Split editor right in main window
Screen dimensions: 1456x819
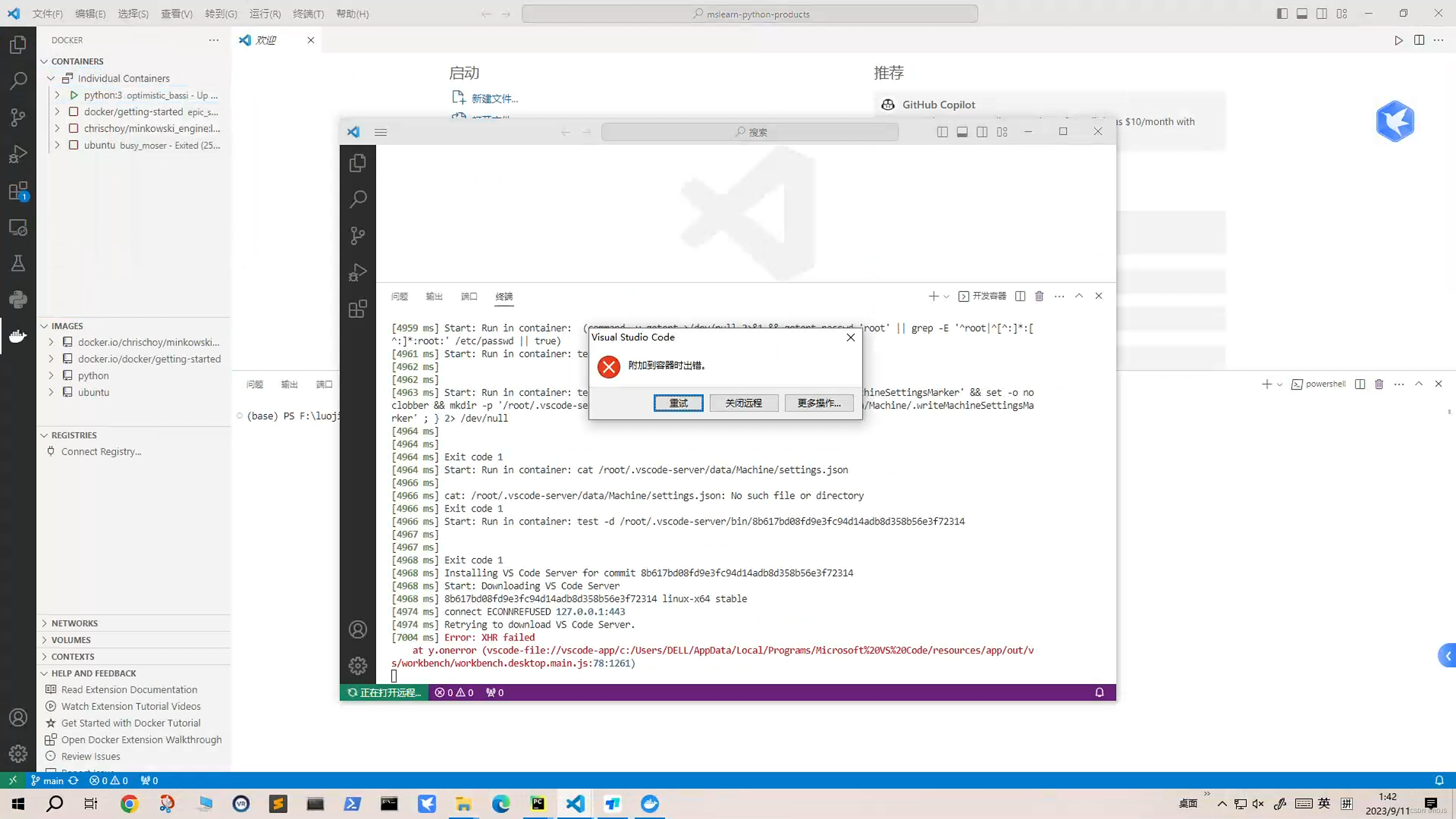tap(1419, 40)
